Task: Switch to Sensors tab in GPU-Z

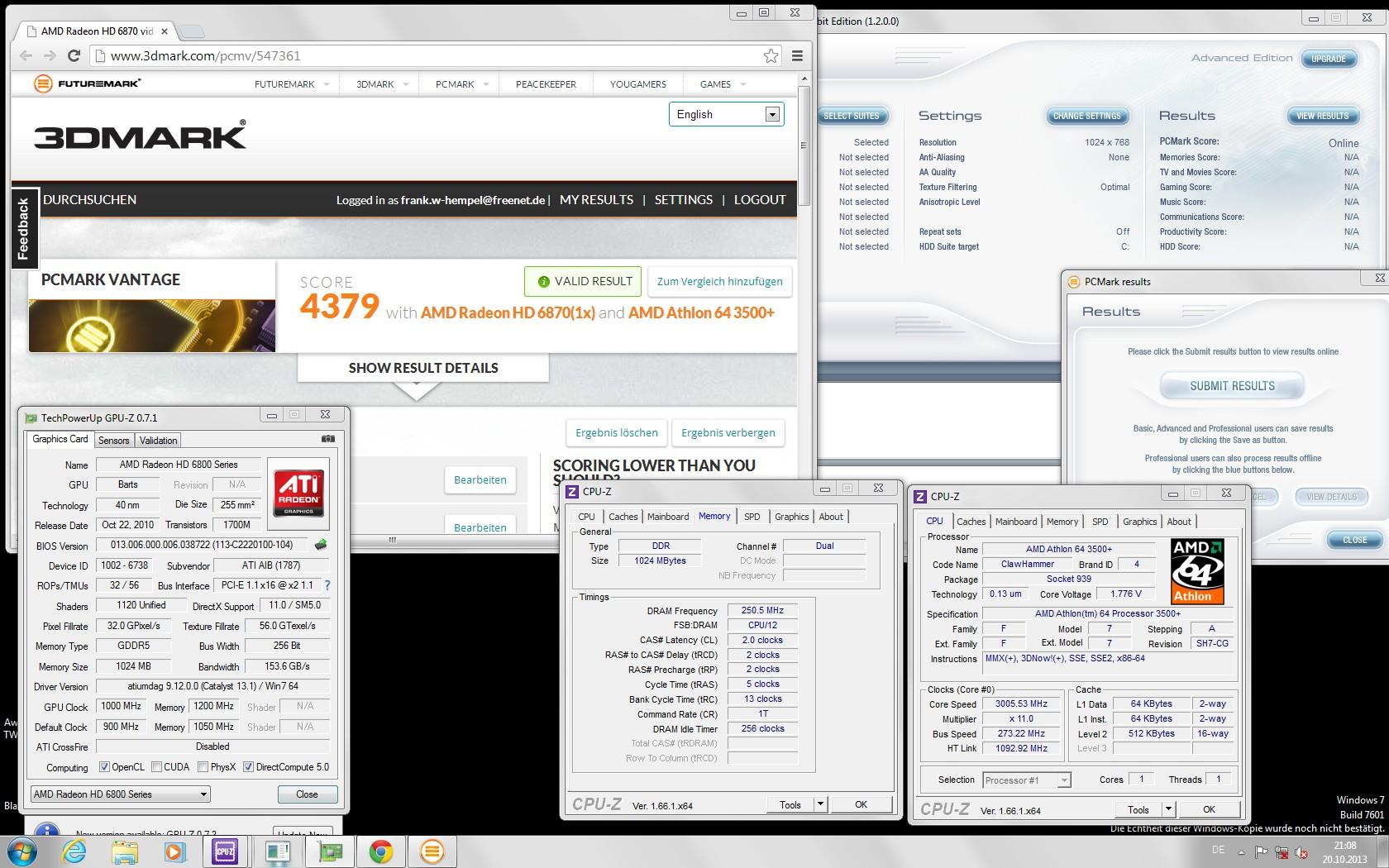Action: 114,441
